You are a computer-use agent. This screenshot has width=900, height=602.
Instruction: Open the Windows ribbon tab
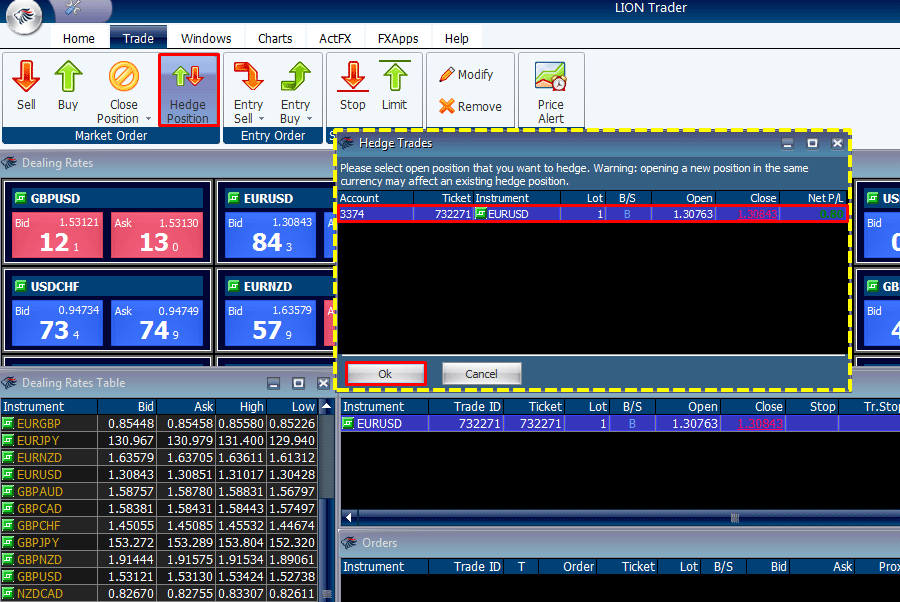206,38
